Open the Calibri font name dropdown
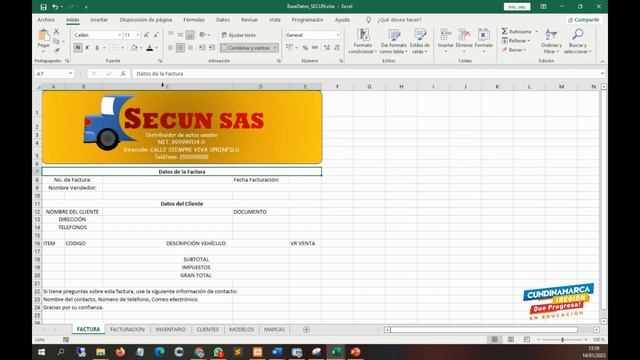The image size is (640, 360). (x=120, y=35)
